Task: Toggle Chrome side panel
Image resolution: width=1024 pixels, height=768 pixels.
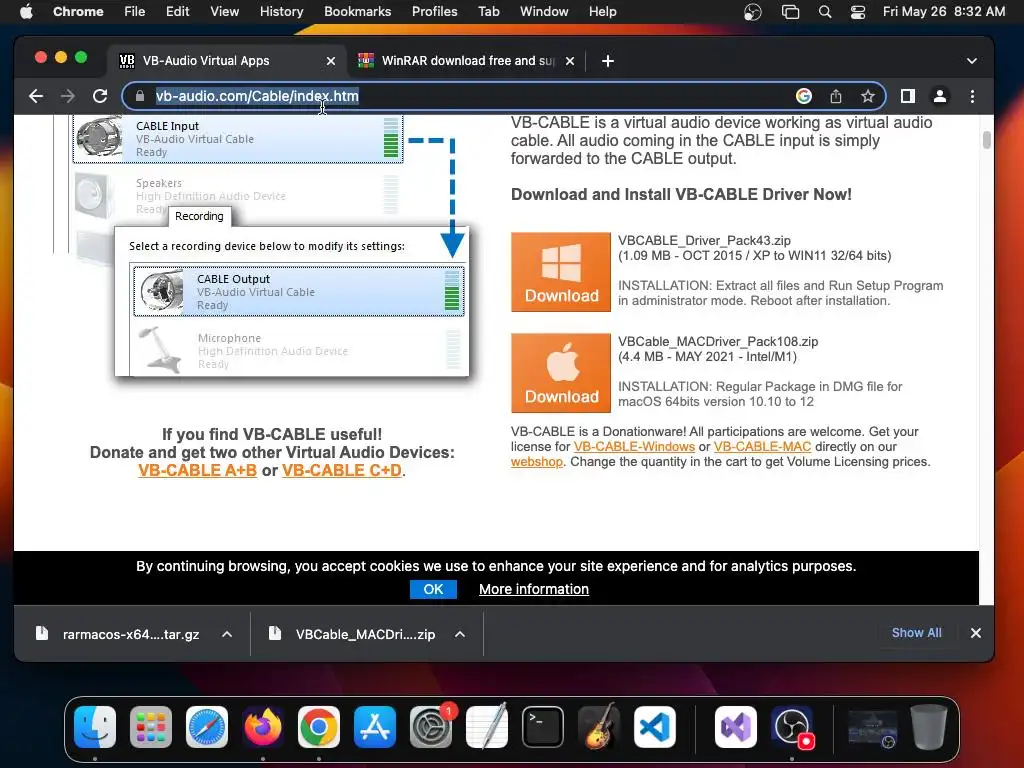Action: (908, 96)
